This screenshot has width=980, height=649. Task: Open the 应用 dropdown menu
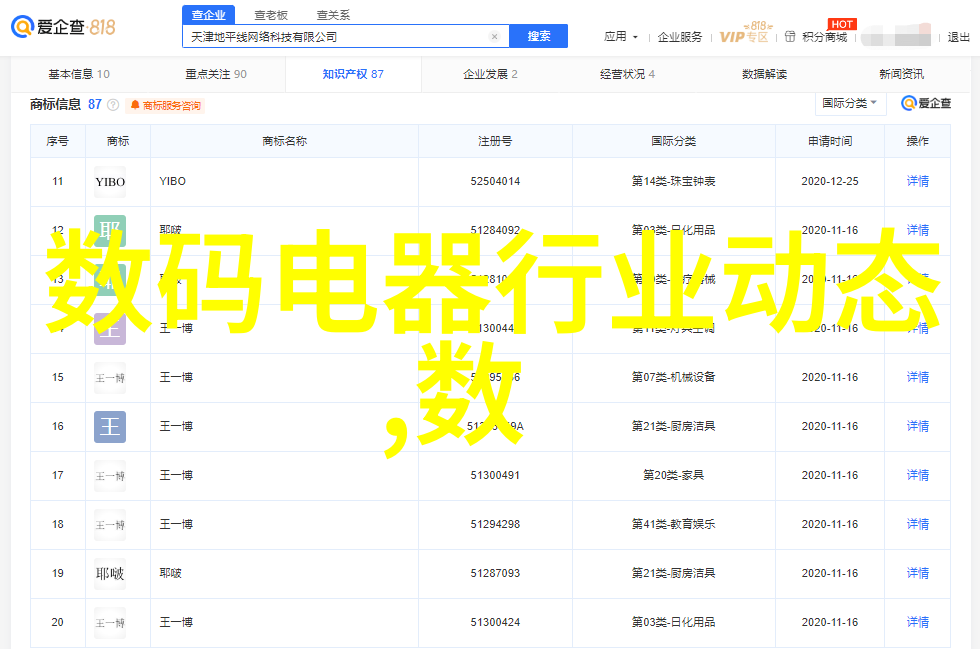point(621,37)
